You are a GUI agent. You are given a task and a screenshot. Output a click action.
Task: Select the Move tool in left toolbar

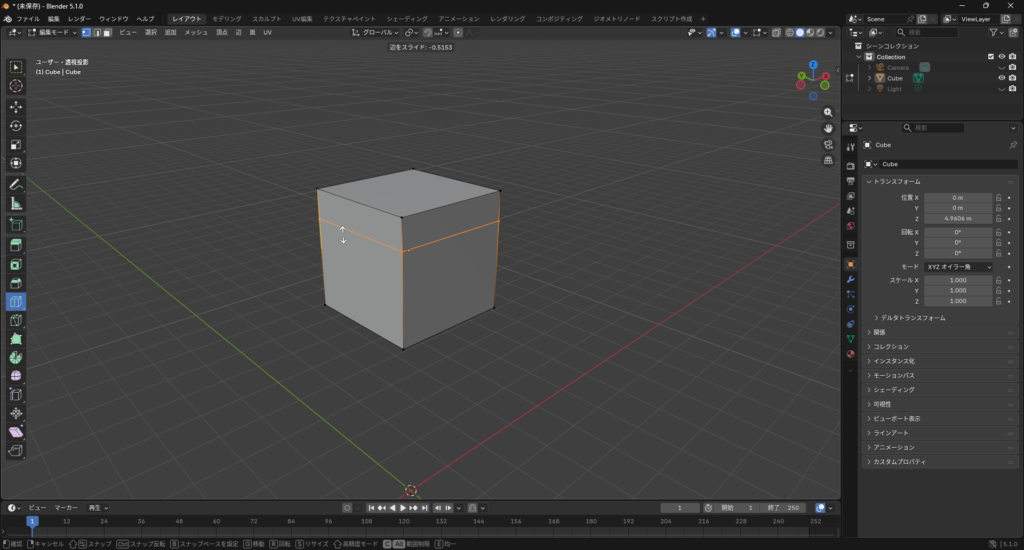(x=16, y=106)
